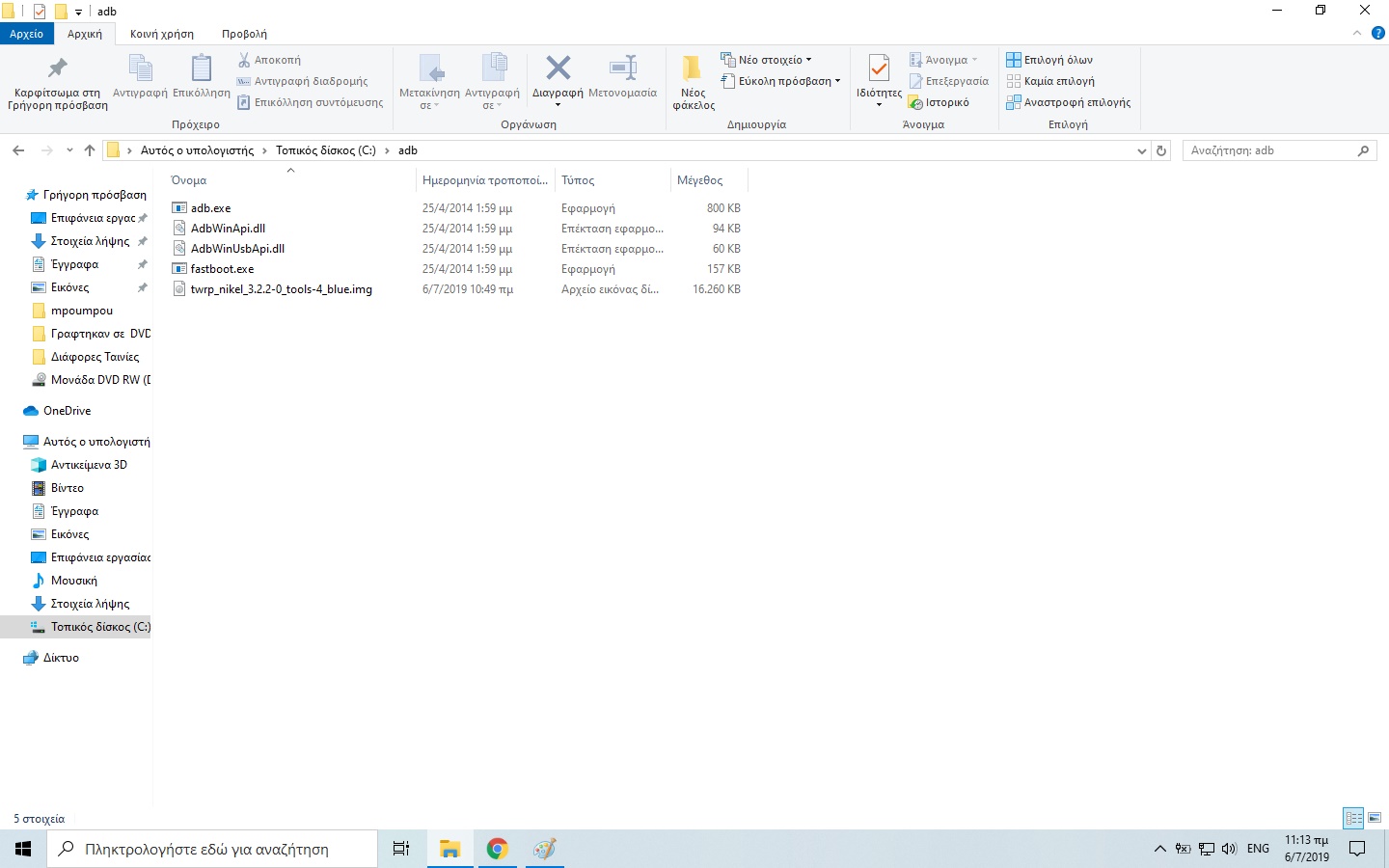This screenshot has width=1389, height=868.
Task: Switch to large icons view toggle
Action: coord(1375,818)
